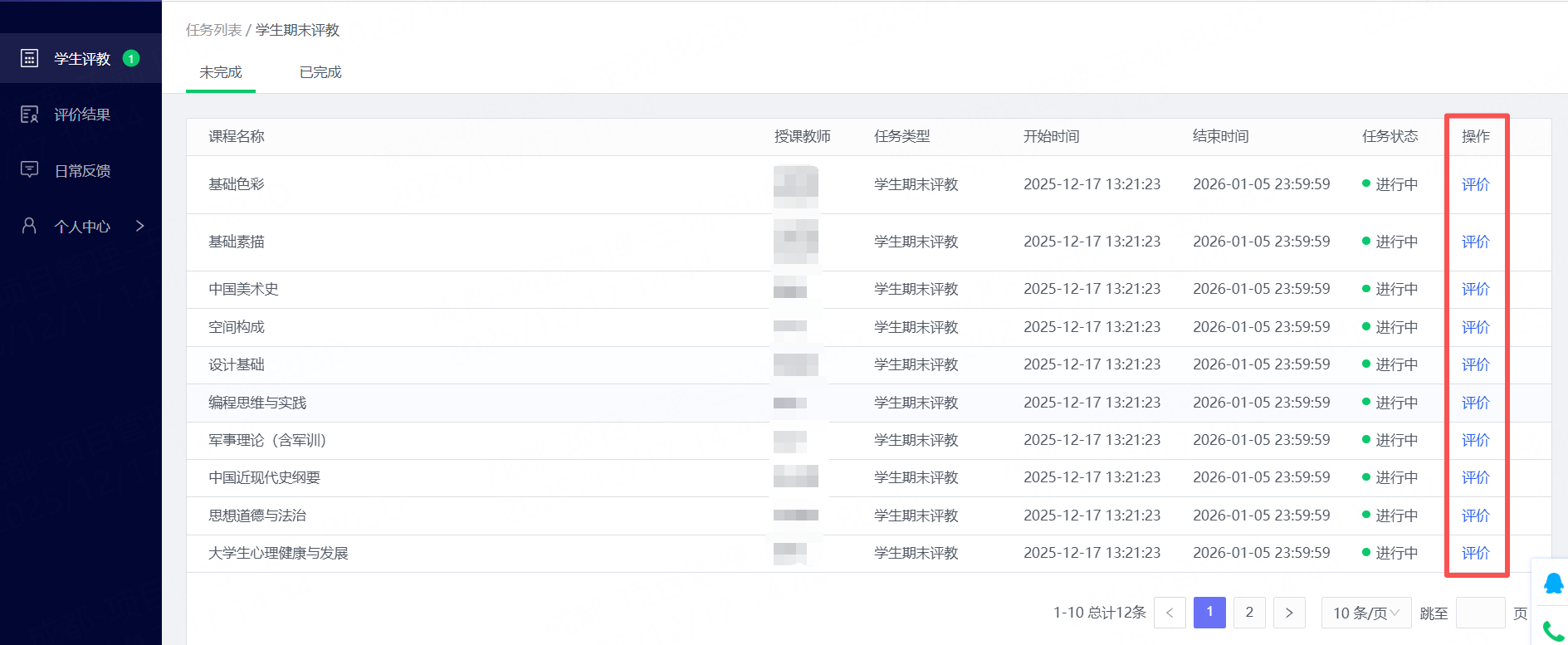This screenshot has height=645, width=1568.
Task: Click 评价 for 中国美术史 course
Action: coord(1475,289)
